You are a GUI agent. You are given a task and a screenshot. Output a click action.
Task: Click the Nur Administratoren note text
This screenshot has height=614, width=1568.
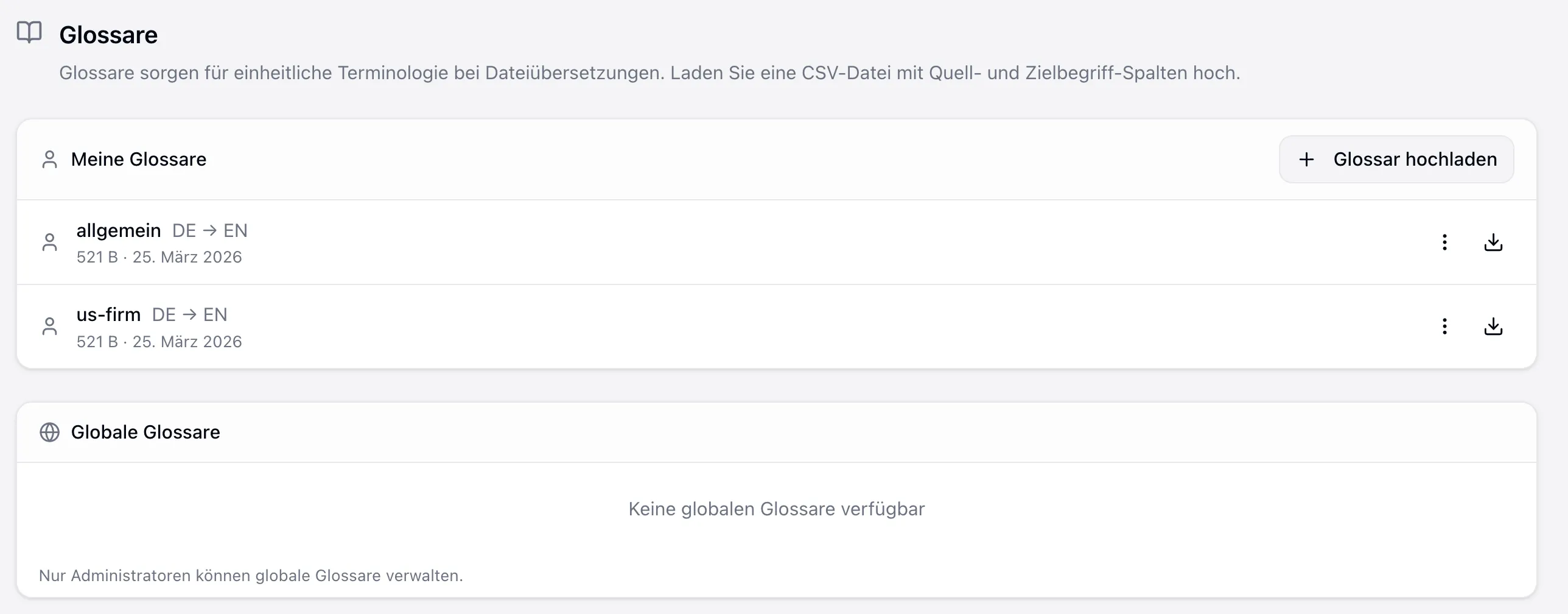point(251,576)
